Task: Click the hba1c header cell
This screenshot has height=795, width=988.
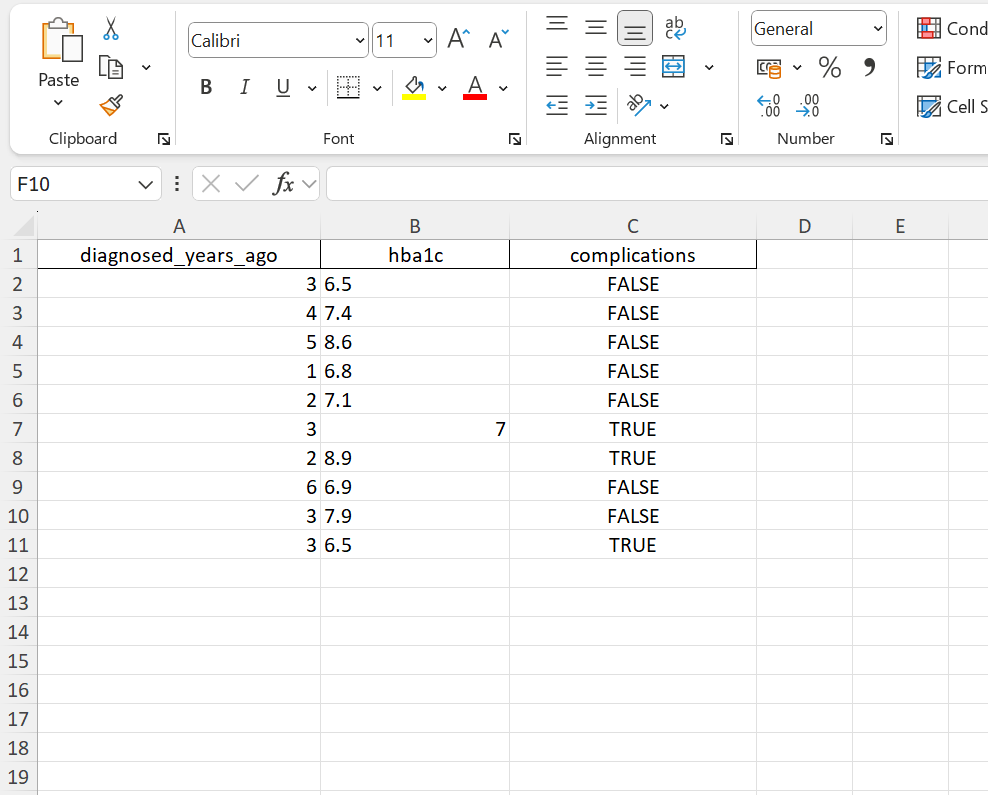Action: point(415,255)
